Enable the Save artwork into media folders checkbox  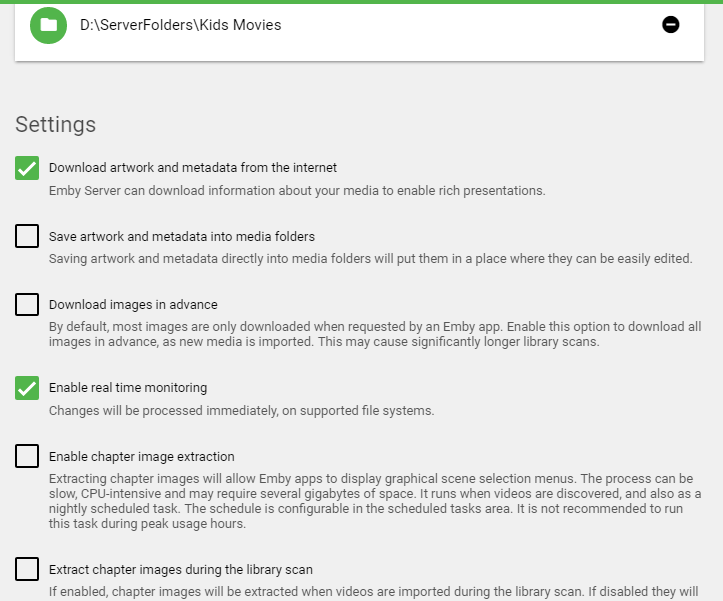[x=27, y=237]
